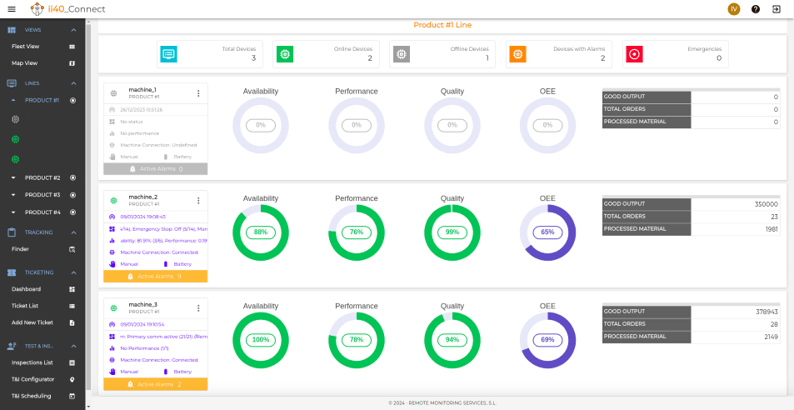Select the PRODUCT #2 radio indicator

tap(73, 178)
